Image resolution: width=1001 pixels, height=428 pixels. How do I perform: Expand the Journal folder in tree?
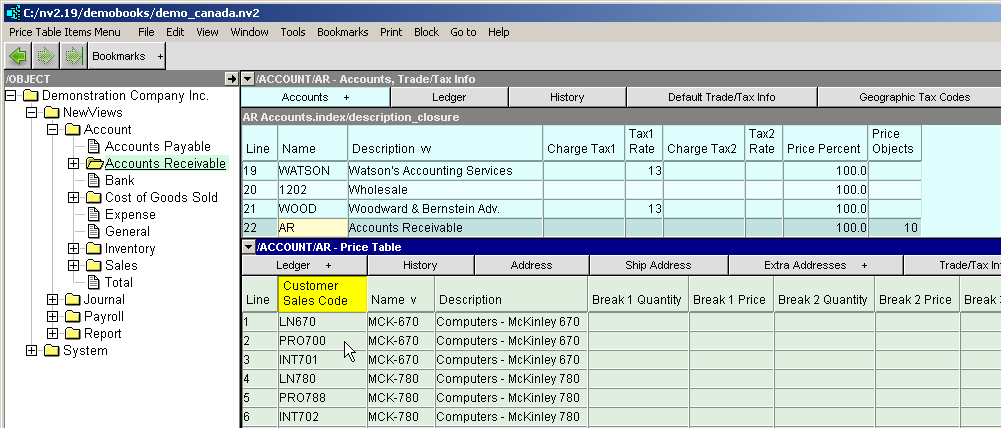(52, 300)
